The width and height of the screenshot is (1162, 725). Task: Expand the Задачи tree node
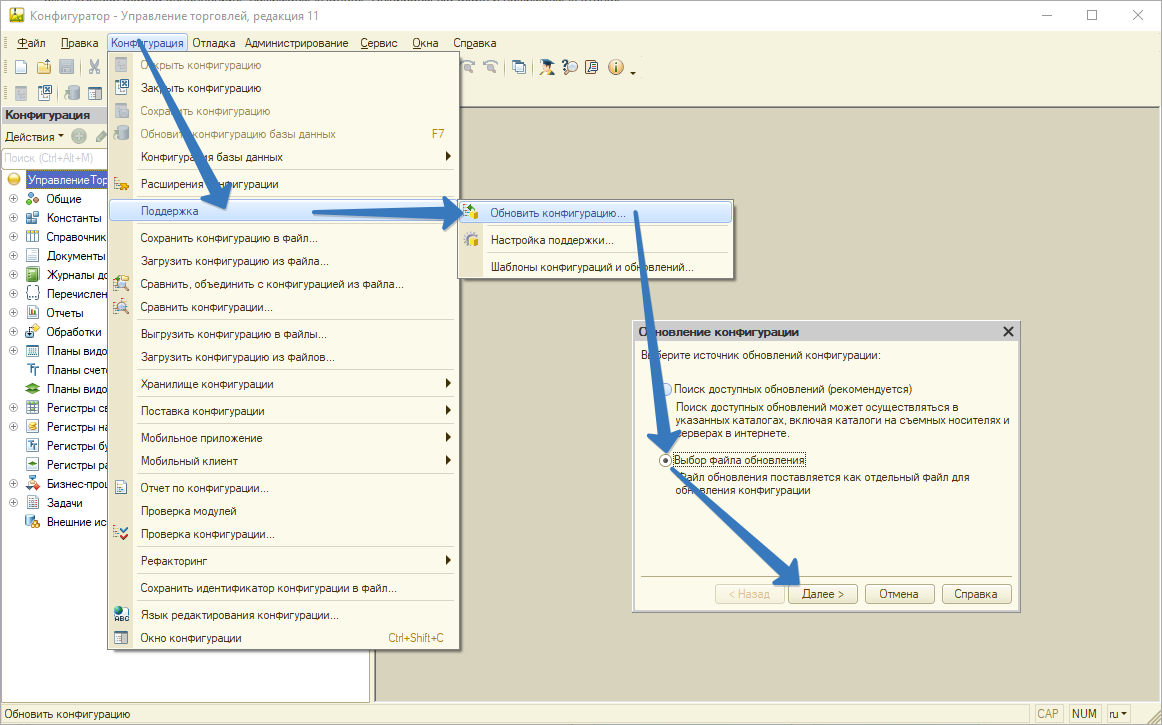tap(14, 503)
